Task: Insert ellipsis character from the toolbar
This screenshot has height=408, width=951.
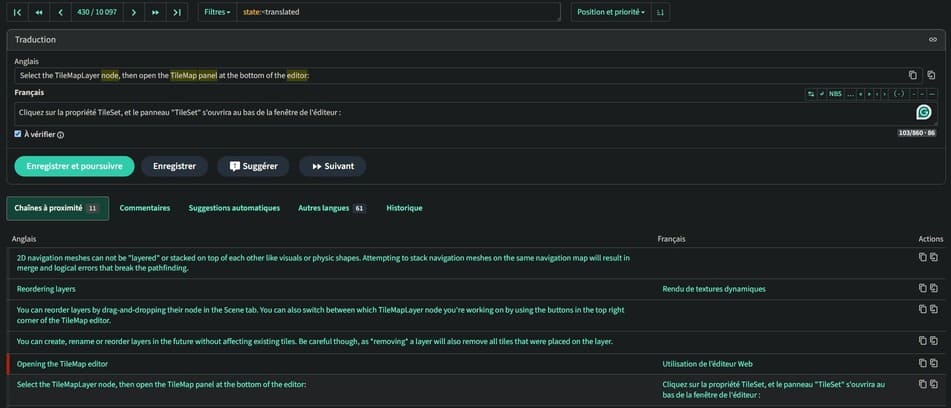Action: (x=850, y=94)
